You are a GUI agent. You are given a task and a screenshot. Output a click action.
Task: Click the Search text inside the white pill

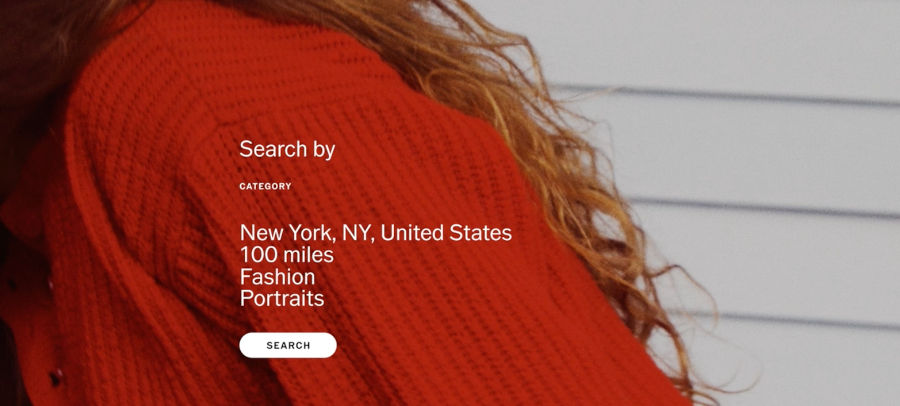click(x=288, y=346)
